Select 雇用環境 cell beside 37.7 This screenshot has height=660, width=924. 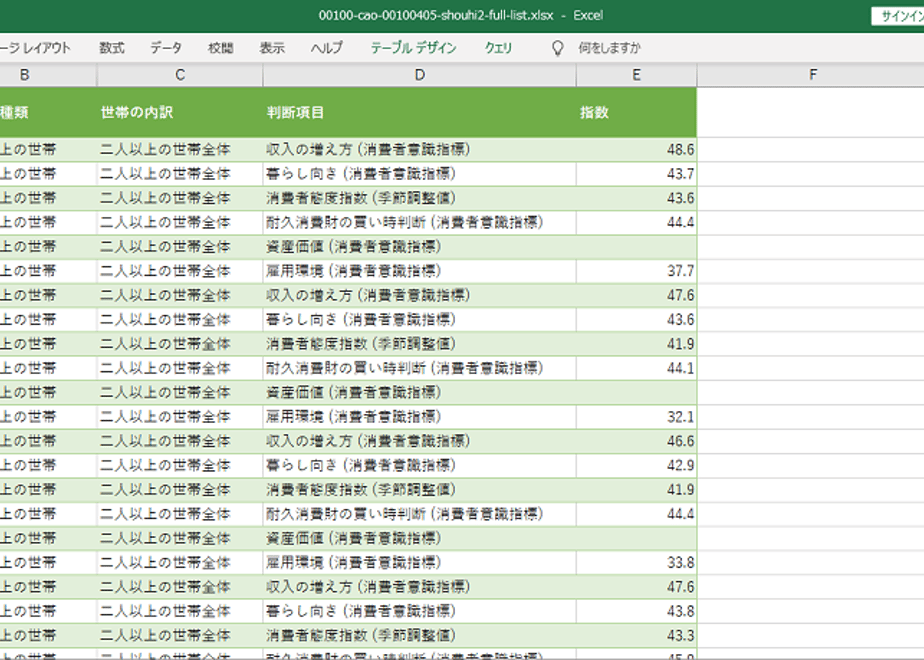419,271
